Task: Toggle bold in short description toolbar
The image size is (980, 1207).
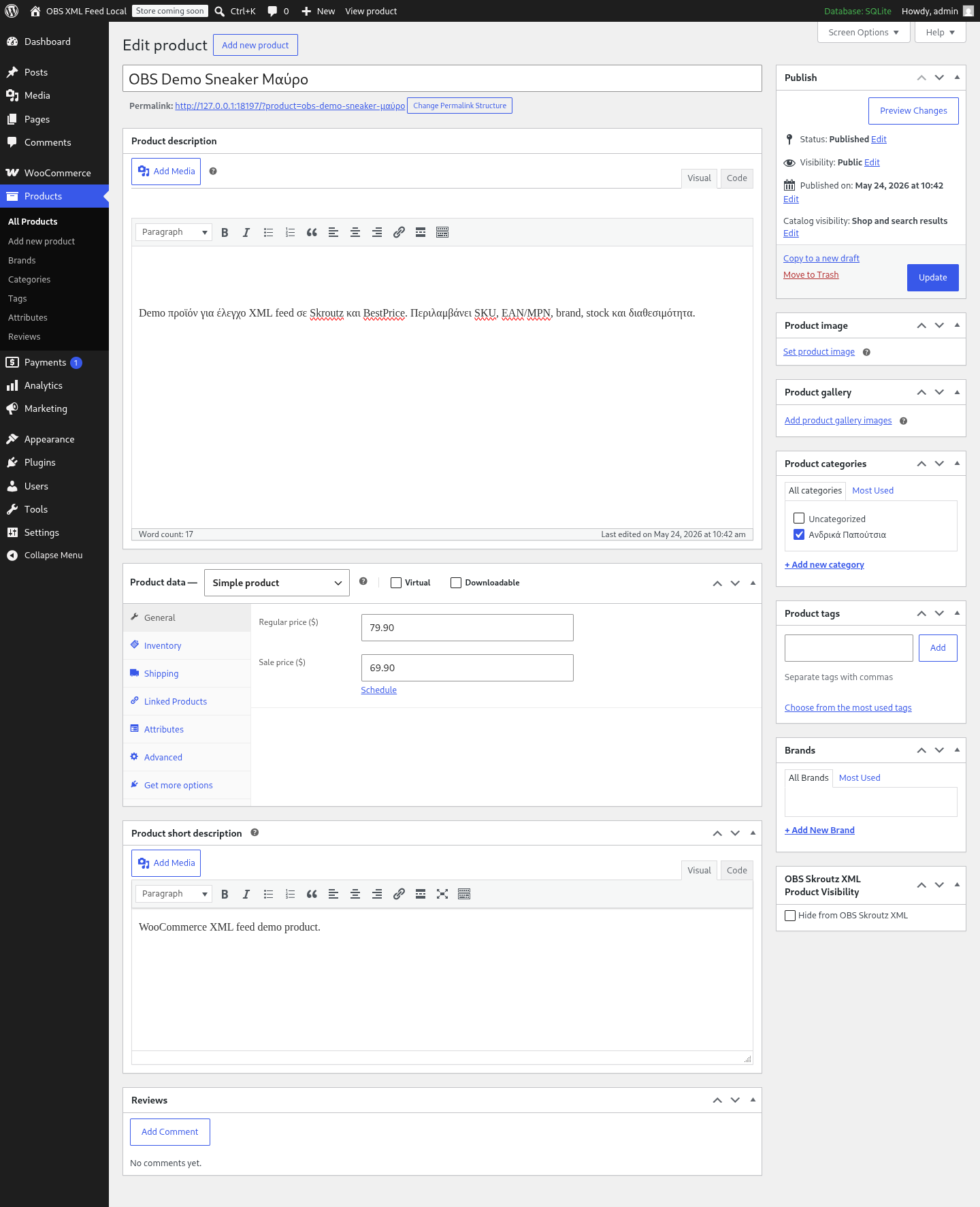Action: point(225,894)
